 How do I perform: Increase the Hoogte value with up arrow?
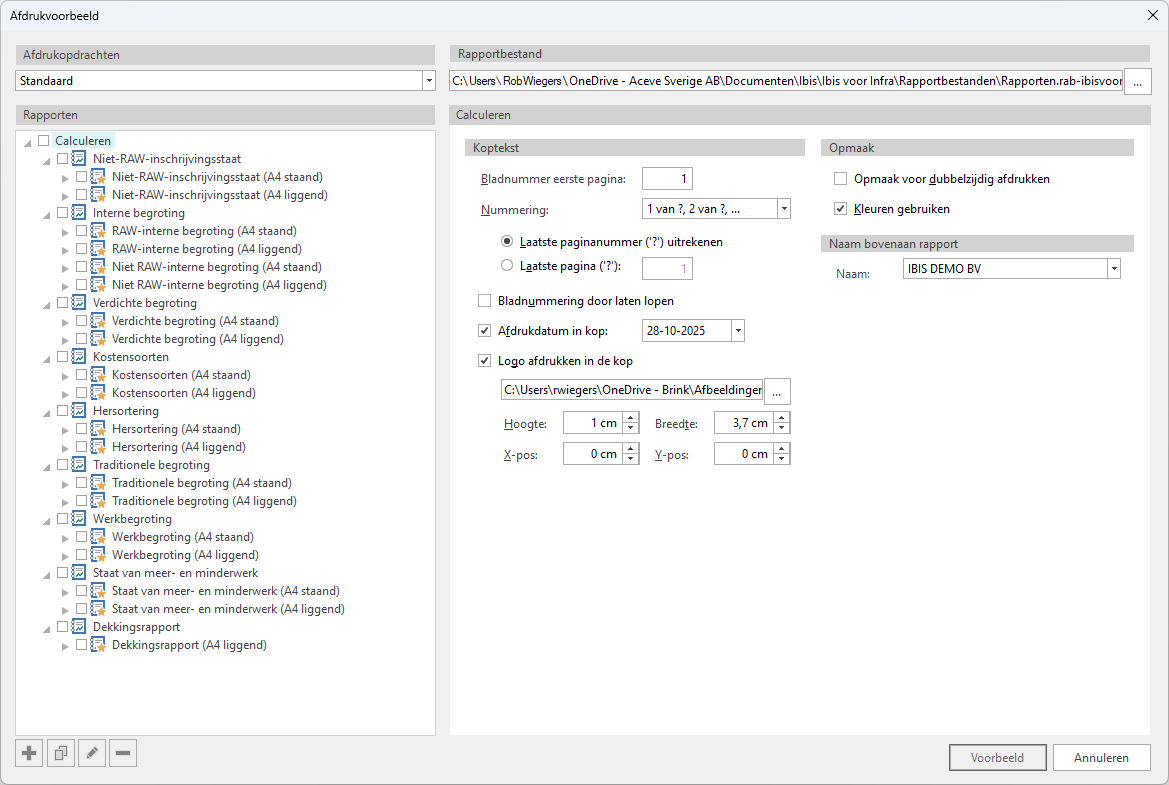point(630,418)
